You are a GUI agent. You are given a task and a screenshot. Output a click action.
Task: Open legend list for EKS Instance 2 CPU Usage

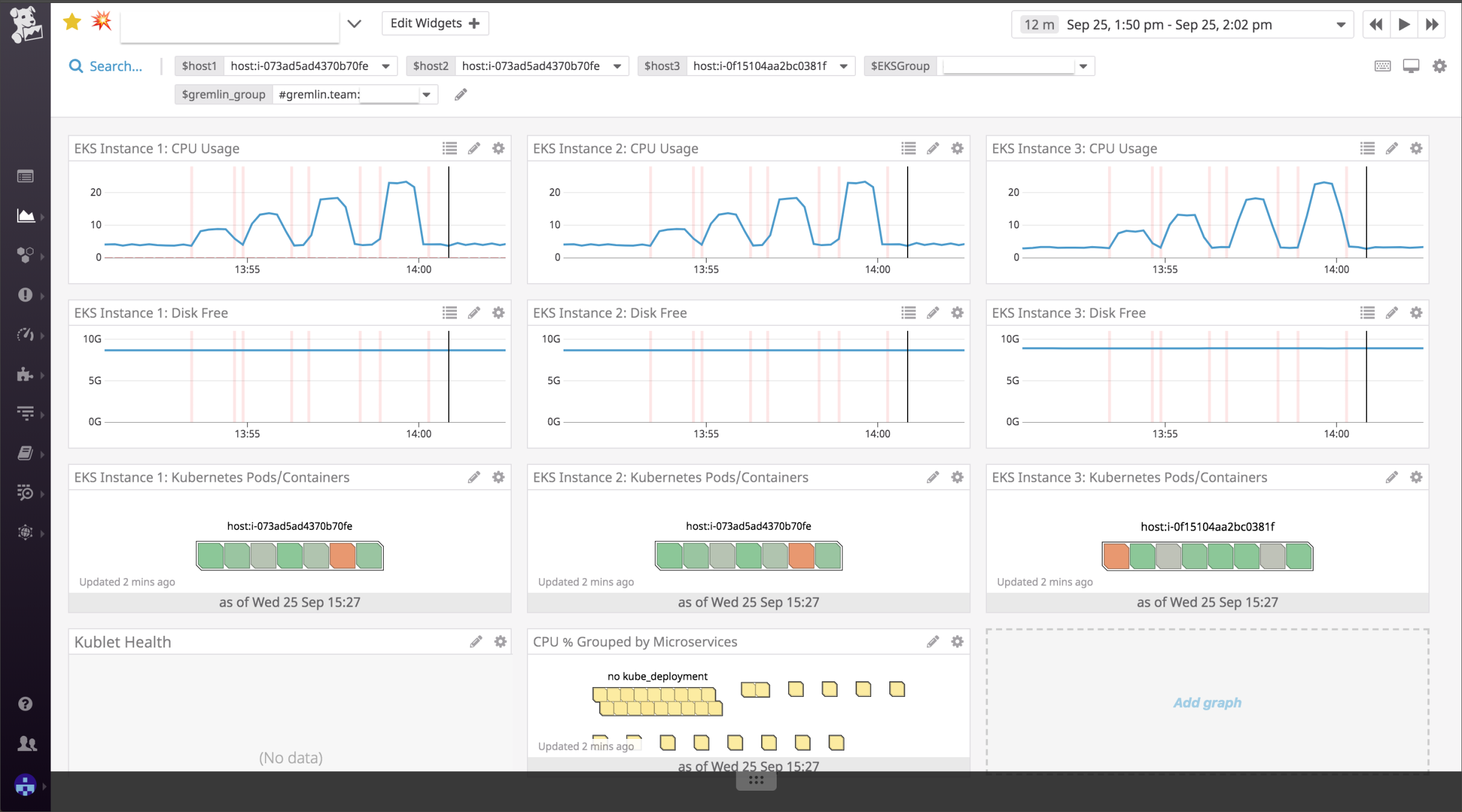click(x=908, y=148)
